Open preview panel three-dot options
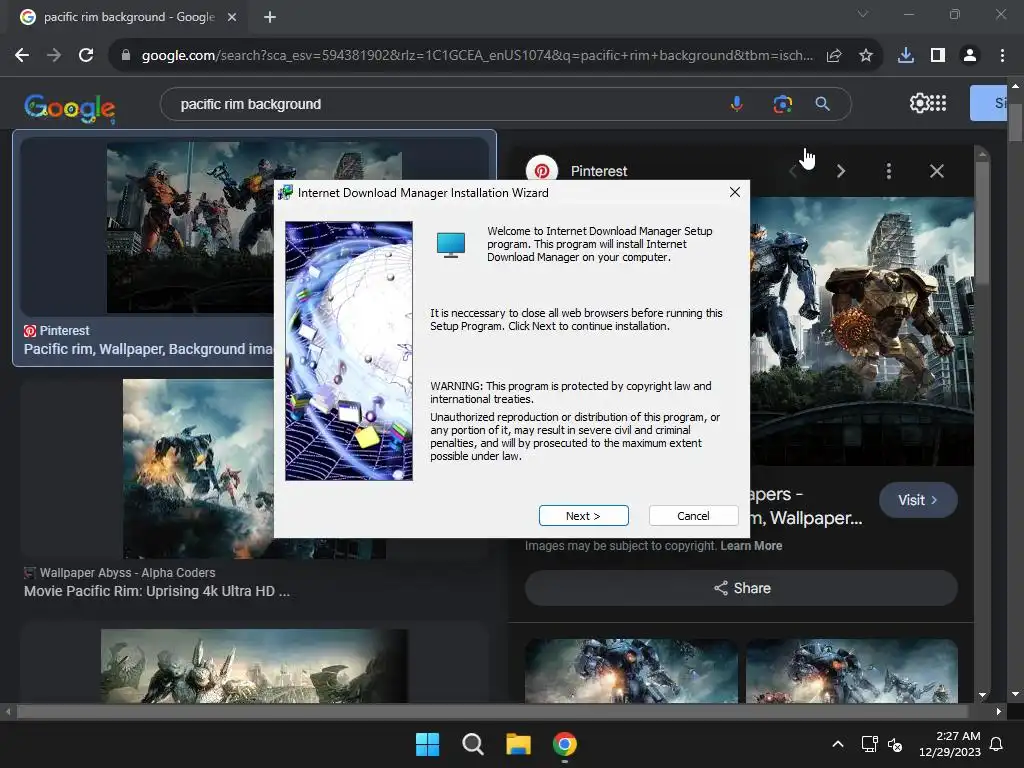1024x768 pixels. pyautogui.click(x=889, y=171)
